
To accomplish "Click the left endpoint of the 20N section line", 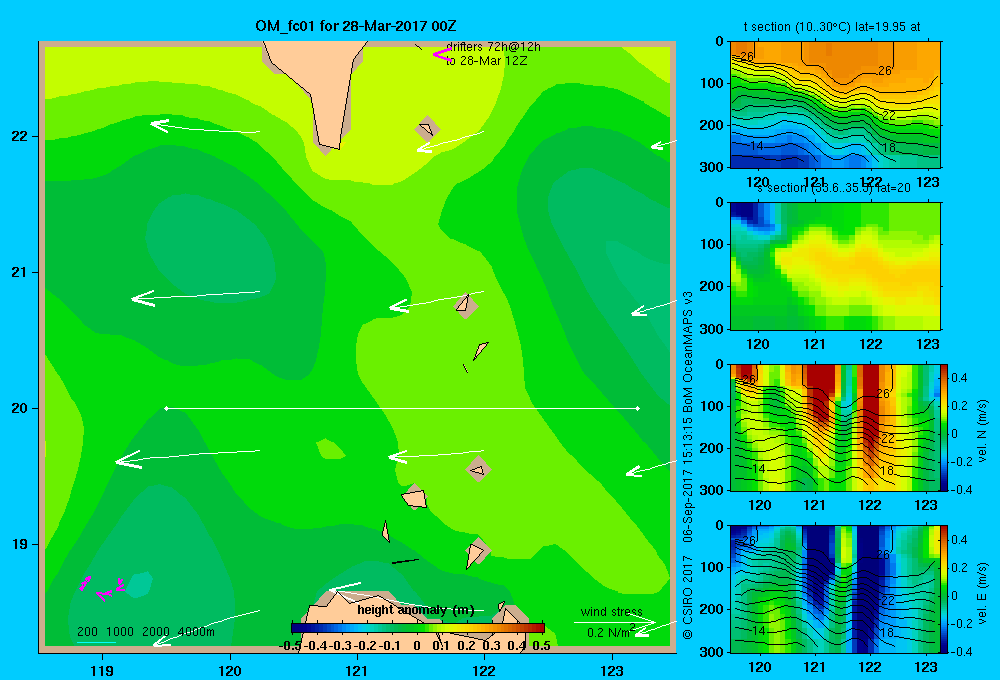I will (x=166, y=408).
